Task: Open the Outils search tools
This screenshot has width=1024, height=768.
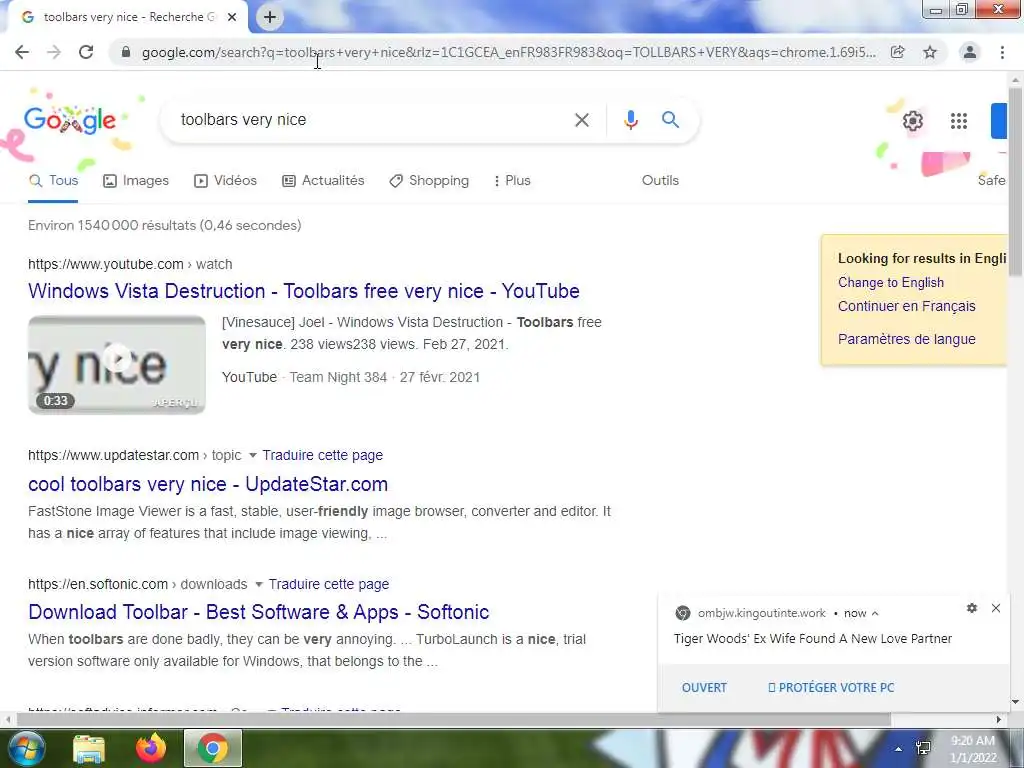Action: tap(660, 181)
